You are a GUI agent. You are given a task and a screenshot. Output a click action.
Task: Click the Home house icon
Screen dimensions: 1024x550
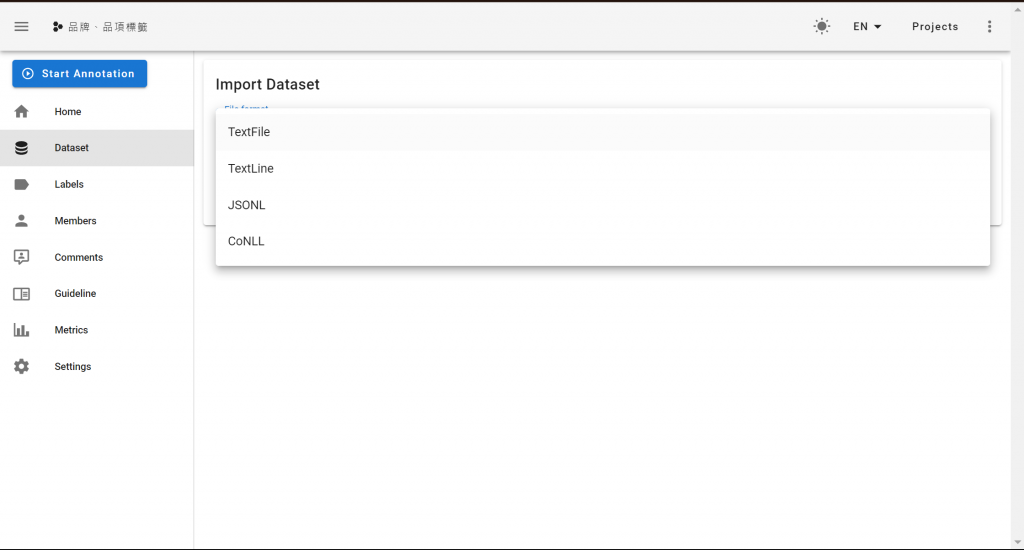tap(22, 112)
